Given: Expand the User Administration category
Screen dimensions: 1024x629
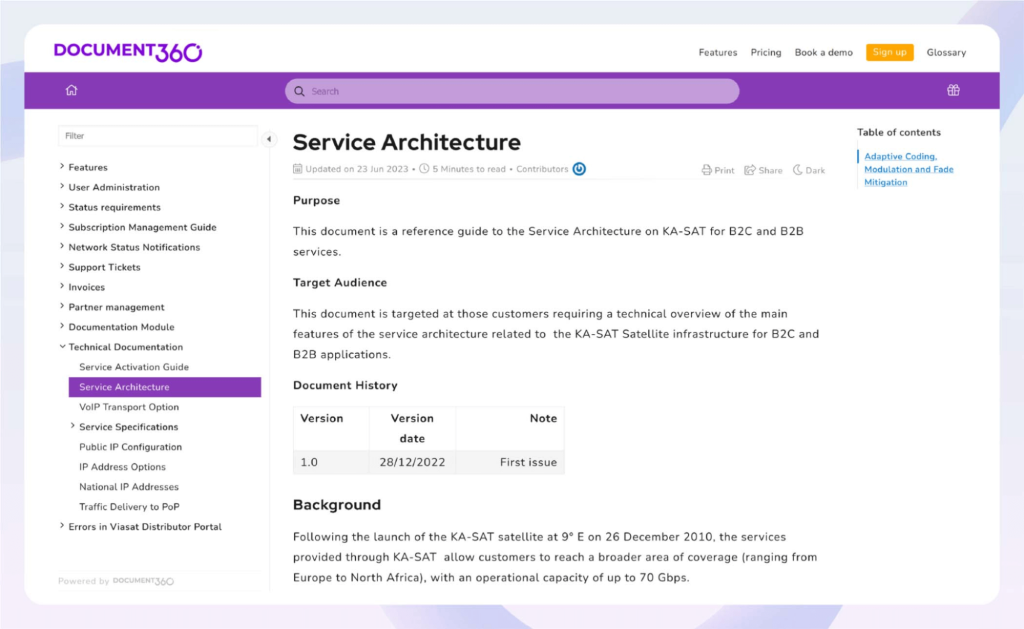Looking at the screenshot, I should coord(62,187).
